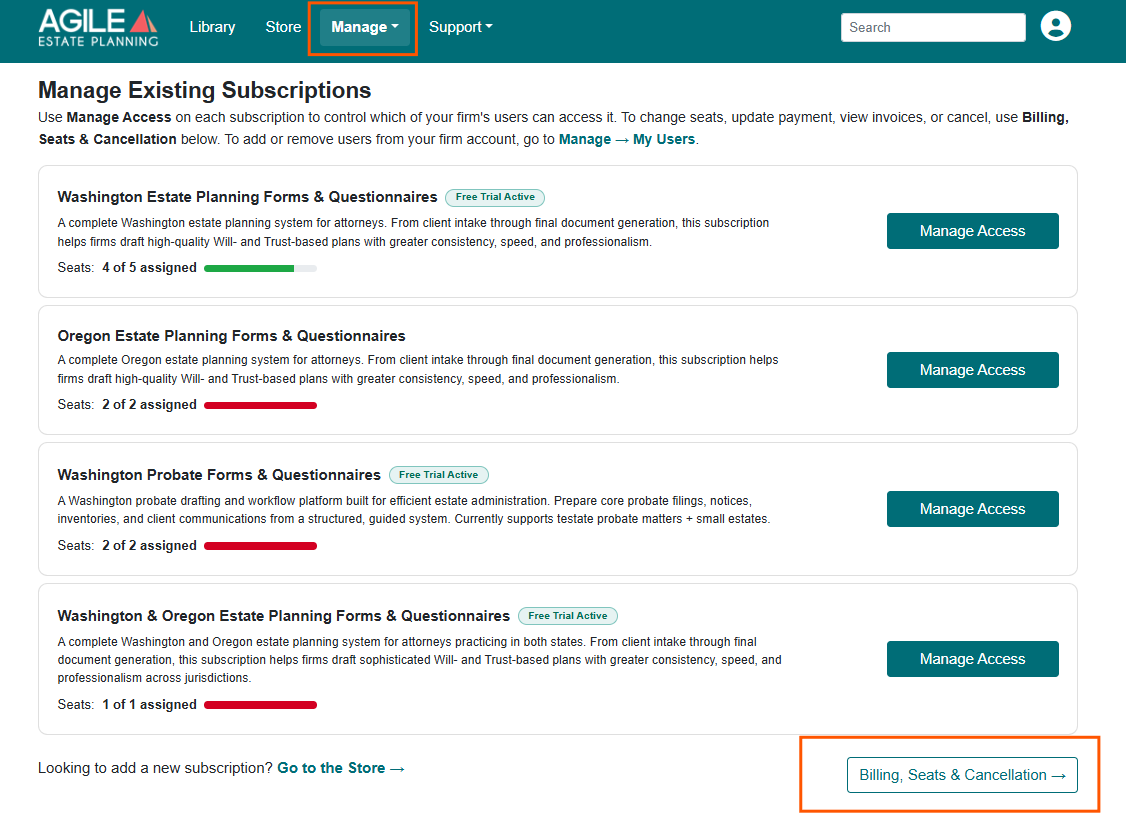Expand the Support dropdown menu
Screen dimensions: 1126x818
460,27
